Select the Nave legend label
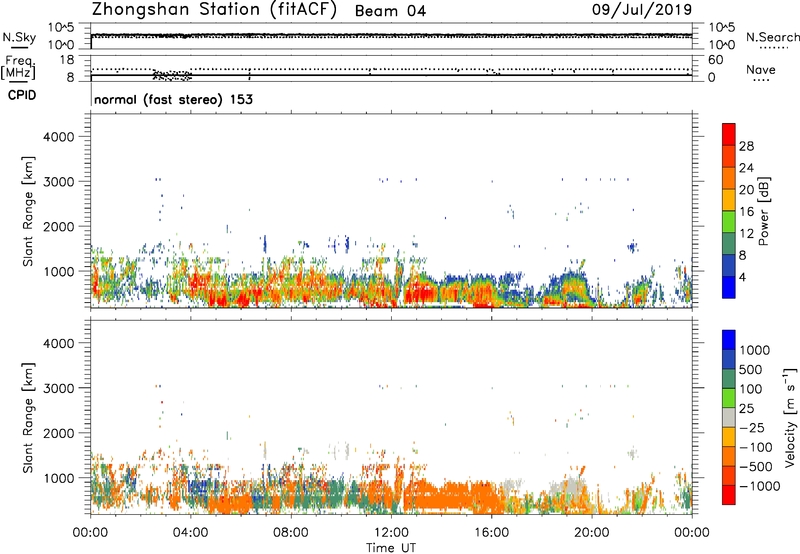This screenshot has width=800, height=554. [761, 69]
